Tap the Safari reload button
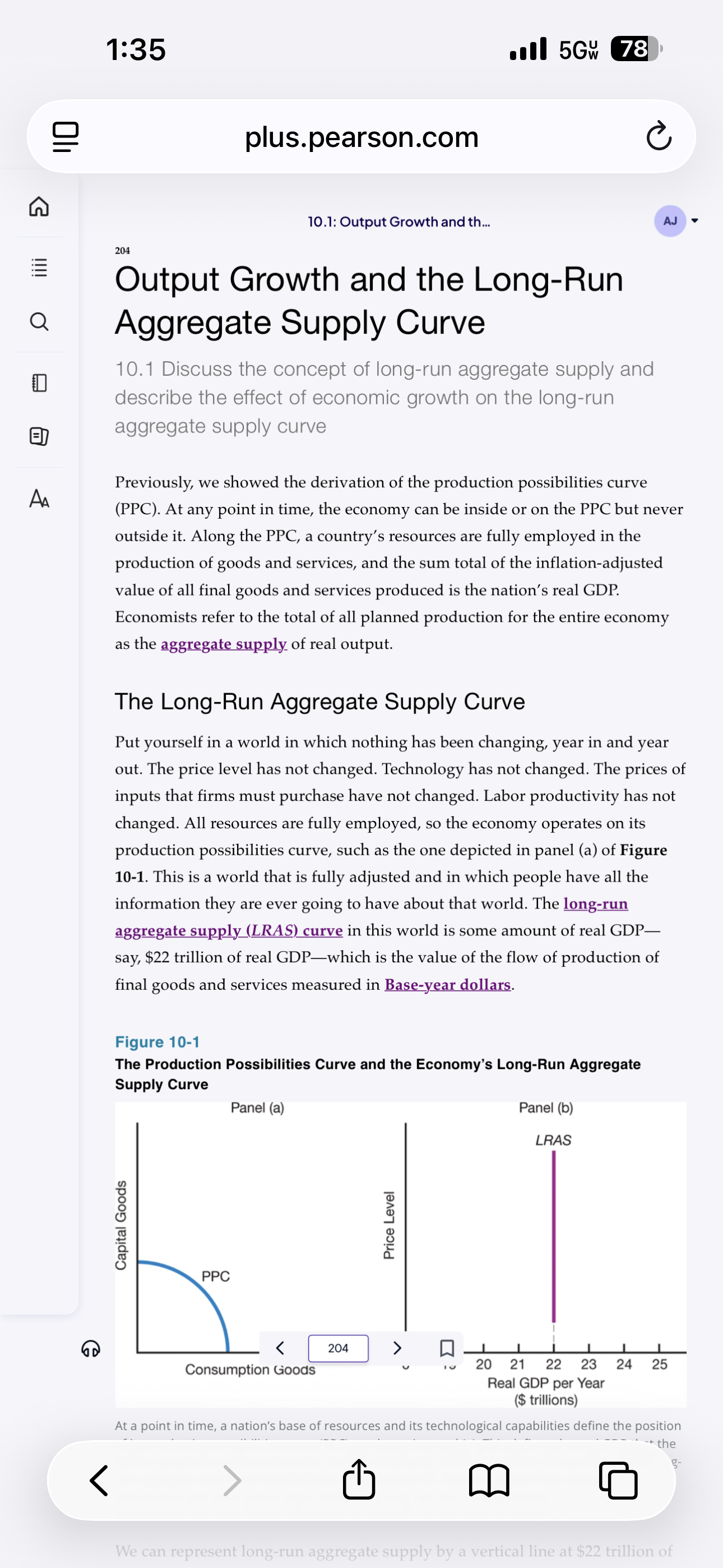Screen dimensions: 723x1568 [659, 136]
